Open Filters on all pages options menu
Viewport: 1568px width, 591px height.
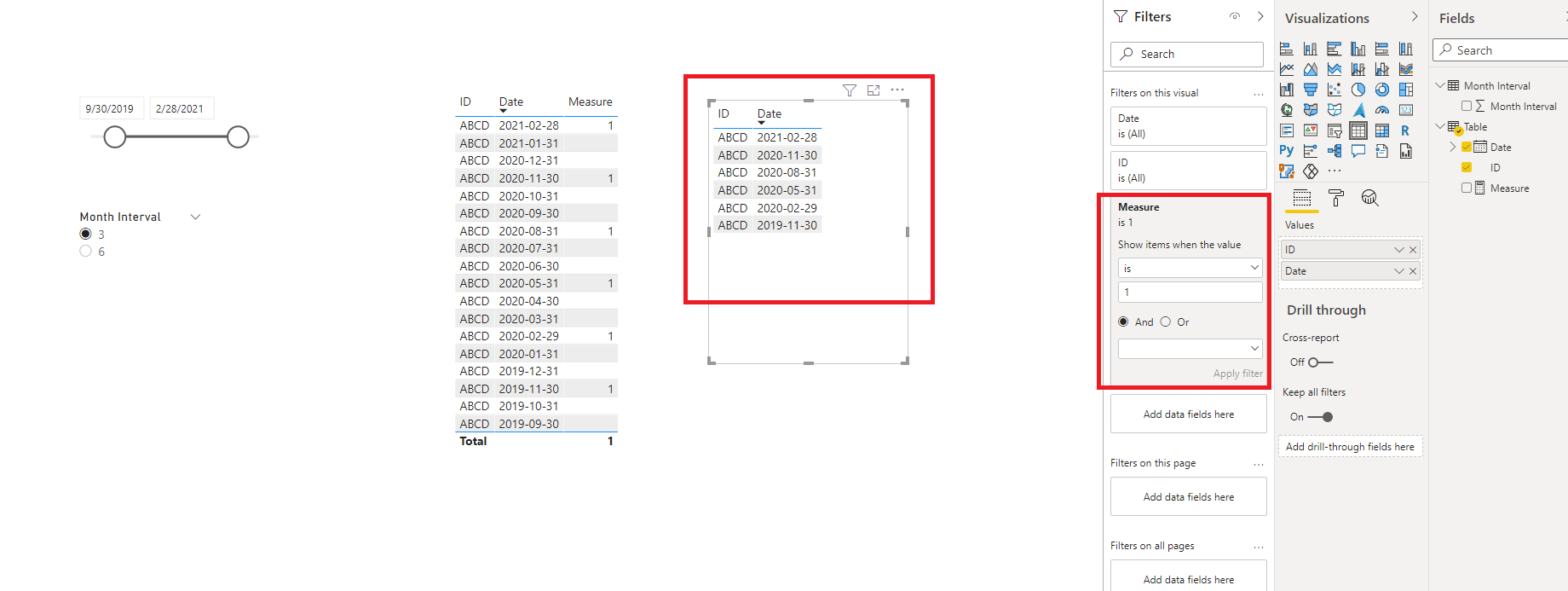[x=1259, y=547]
